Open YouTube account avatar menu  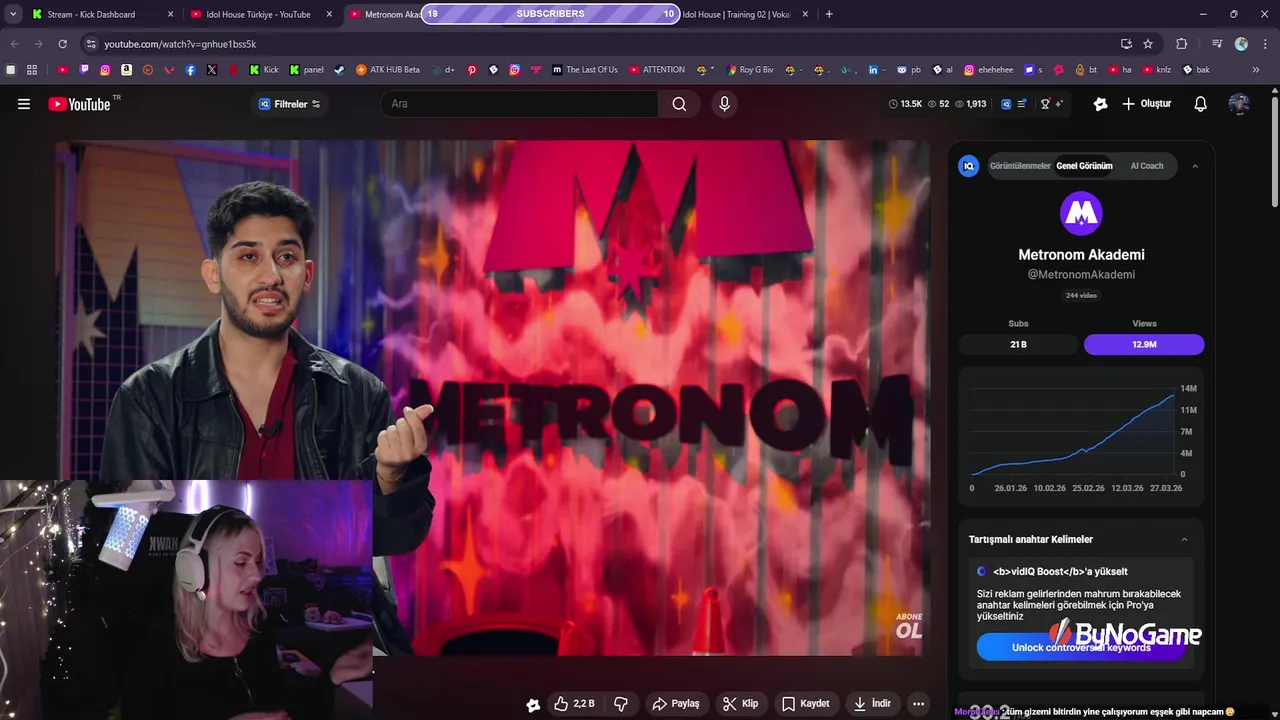pos(1239,104)
